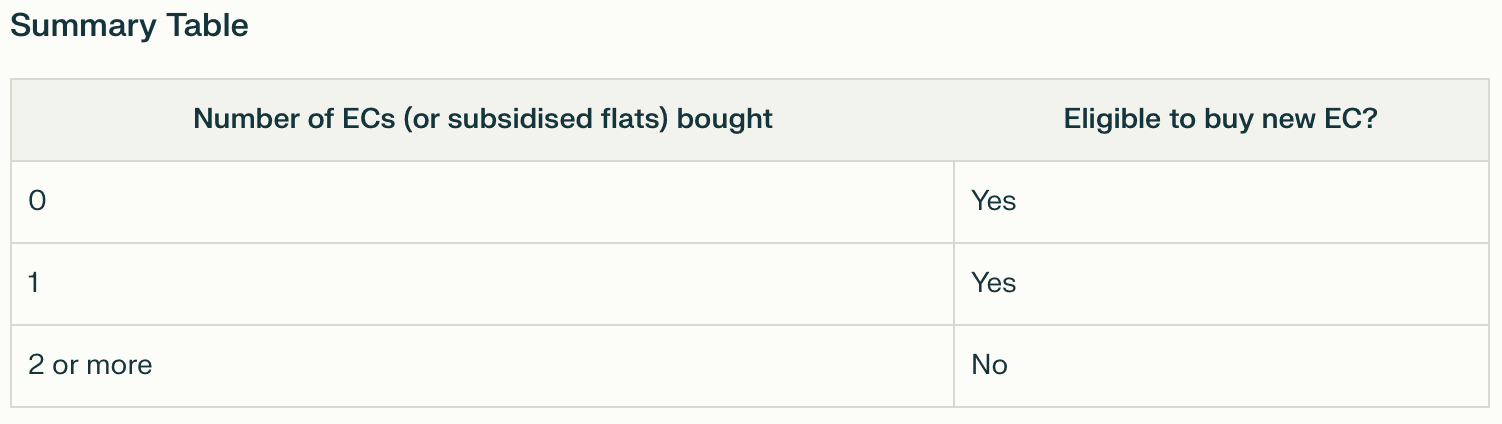This screenshot has width=1502, height=424.
Task: Click the digit '2' in the last row
Action: pyautogui.click(x=36, y=365)
